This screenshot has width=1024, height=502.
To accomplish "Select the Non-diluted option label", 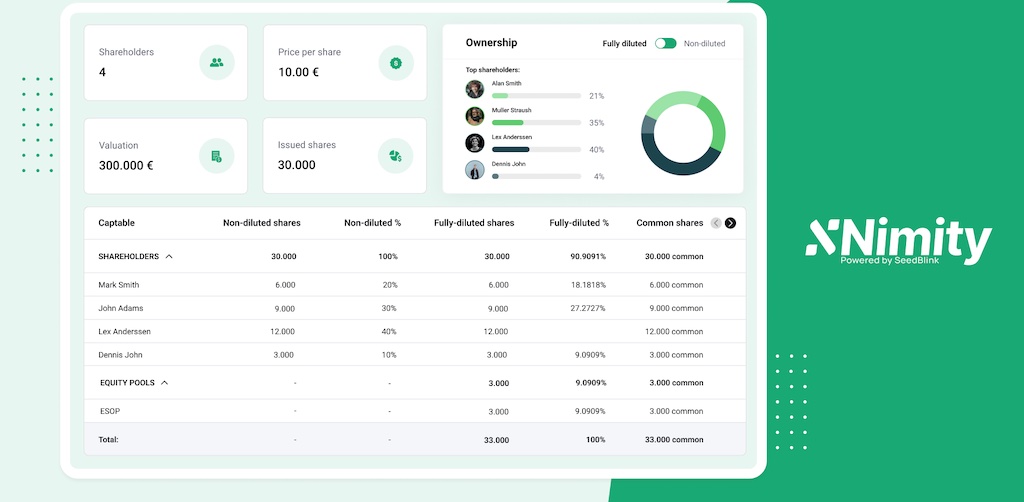I will (x=704, y=44).
